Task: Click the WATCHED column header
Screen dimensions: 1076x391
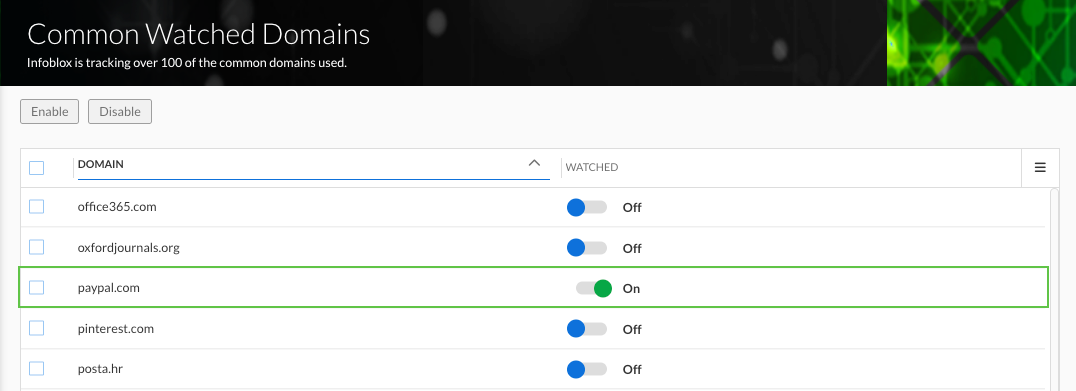Action: pos(592,167)
